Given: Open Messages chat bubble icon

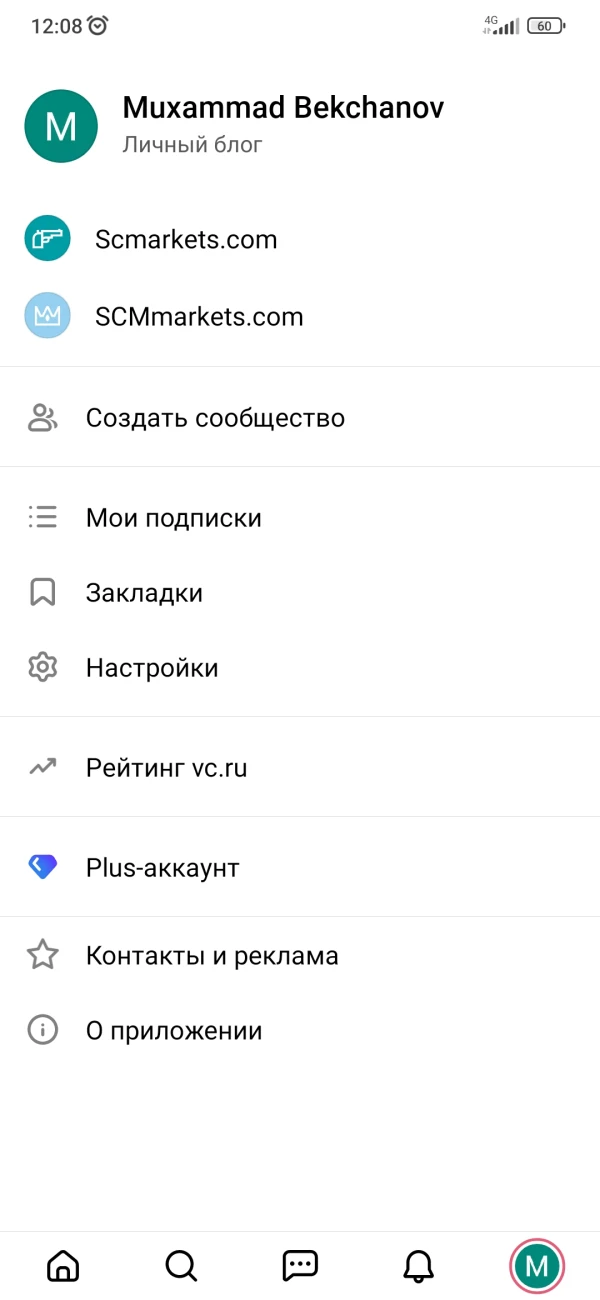Looking at the screenshot, I should point(300,1266).
